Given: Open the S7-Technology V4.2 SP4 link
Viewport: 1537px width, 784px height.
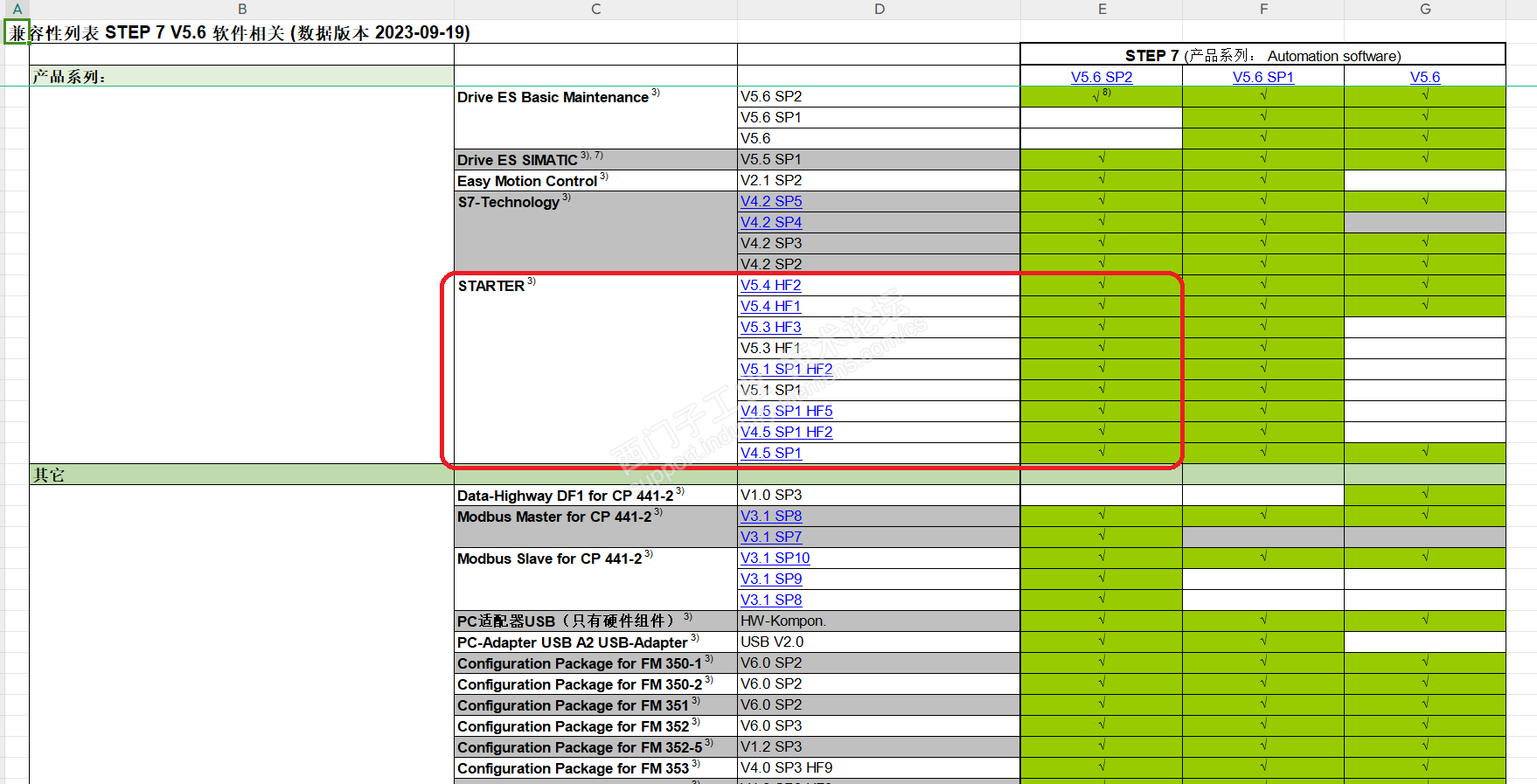Looking at the screenshot, I should click(x=771, y=222).
